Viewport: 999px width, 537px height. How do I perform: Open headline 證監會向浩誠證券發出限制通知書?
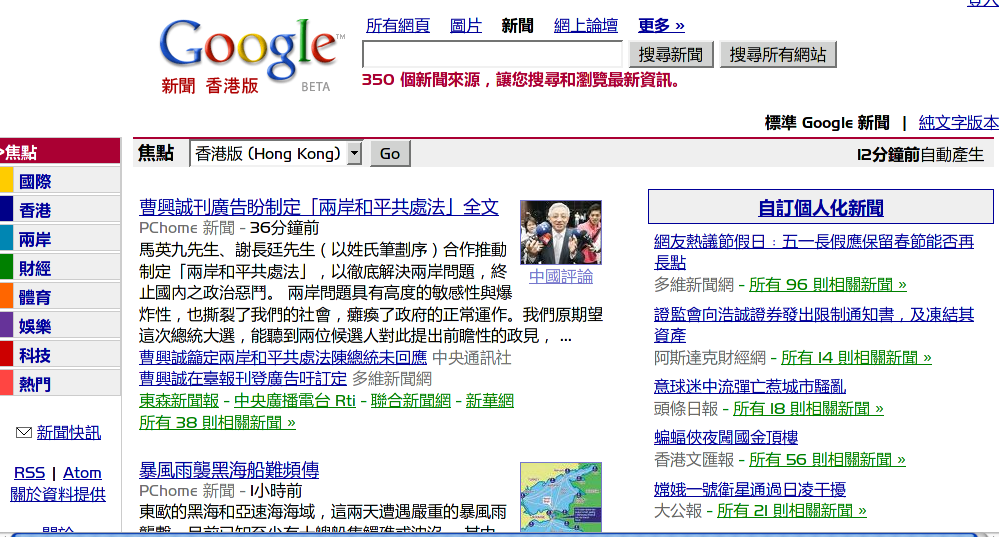click(x=814, y=325)
